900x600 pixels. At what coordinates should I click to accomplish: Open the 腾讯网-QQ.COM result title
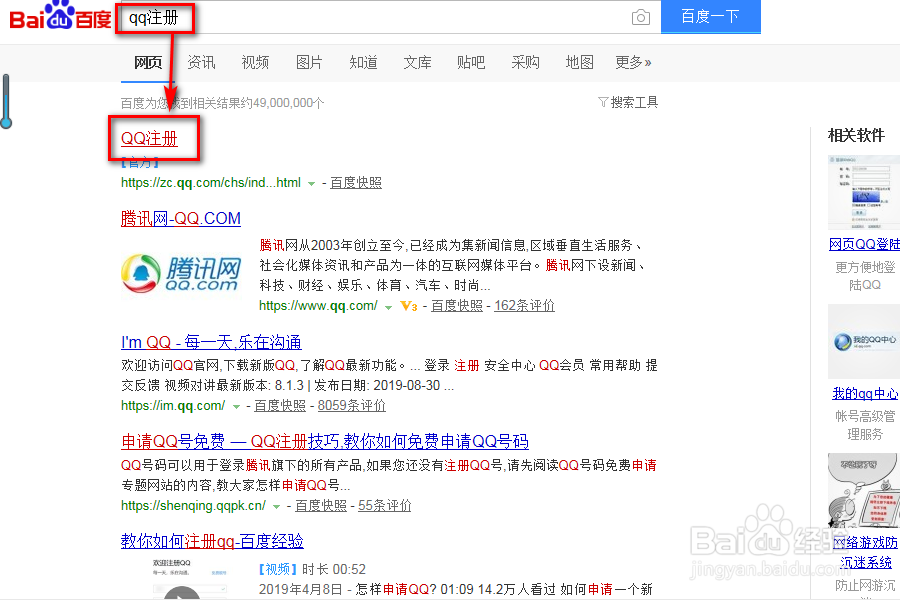tap(181, 219)
